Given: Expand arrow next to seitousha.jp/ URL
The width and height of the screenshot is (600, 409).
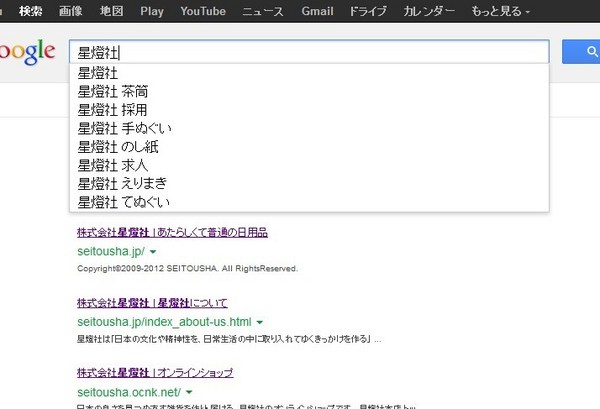Looking at the screenshot, I should tap(153, 252).
